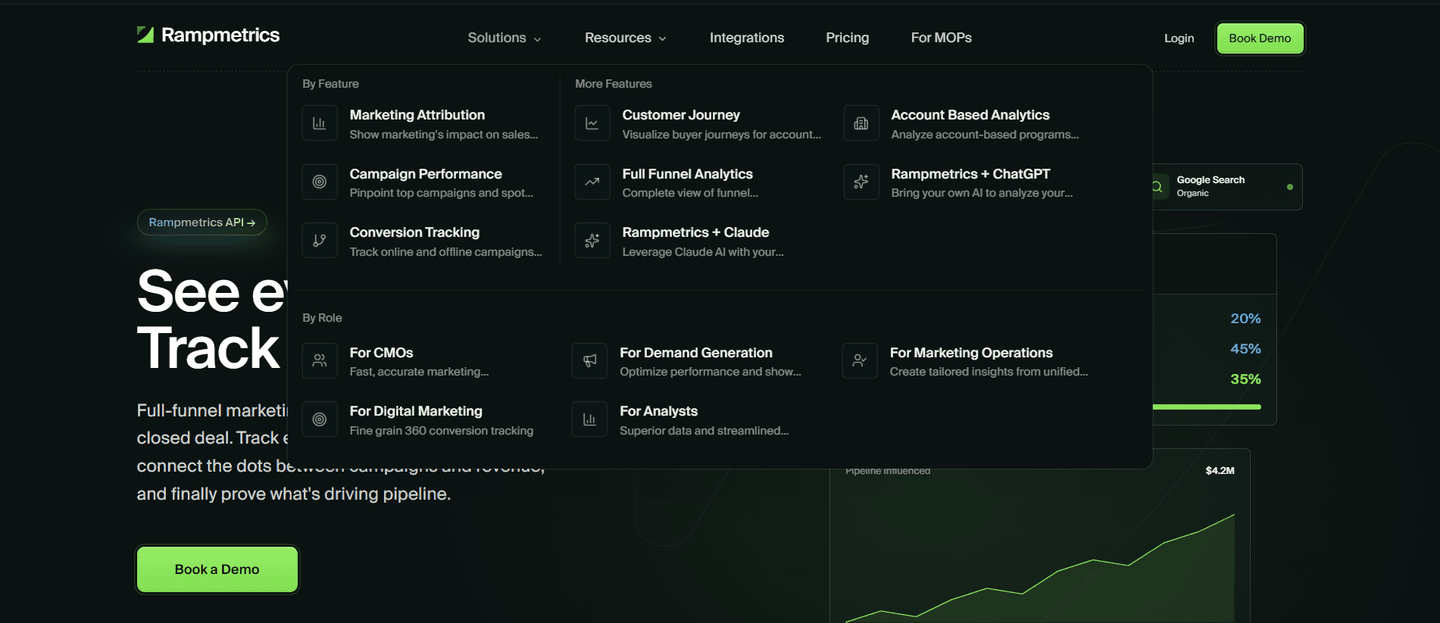Screen dimensions: 1440x623
Task: Open the Rampmetrics API pill link
Action: (202, 222)
